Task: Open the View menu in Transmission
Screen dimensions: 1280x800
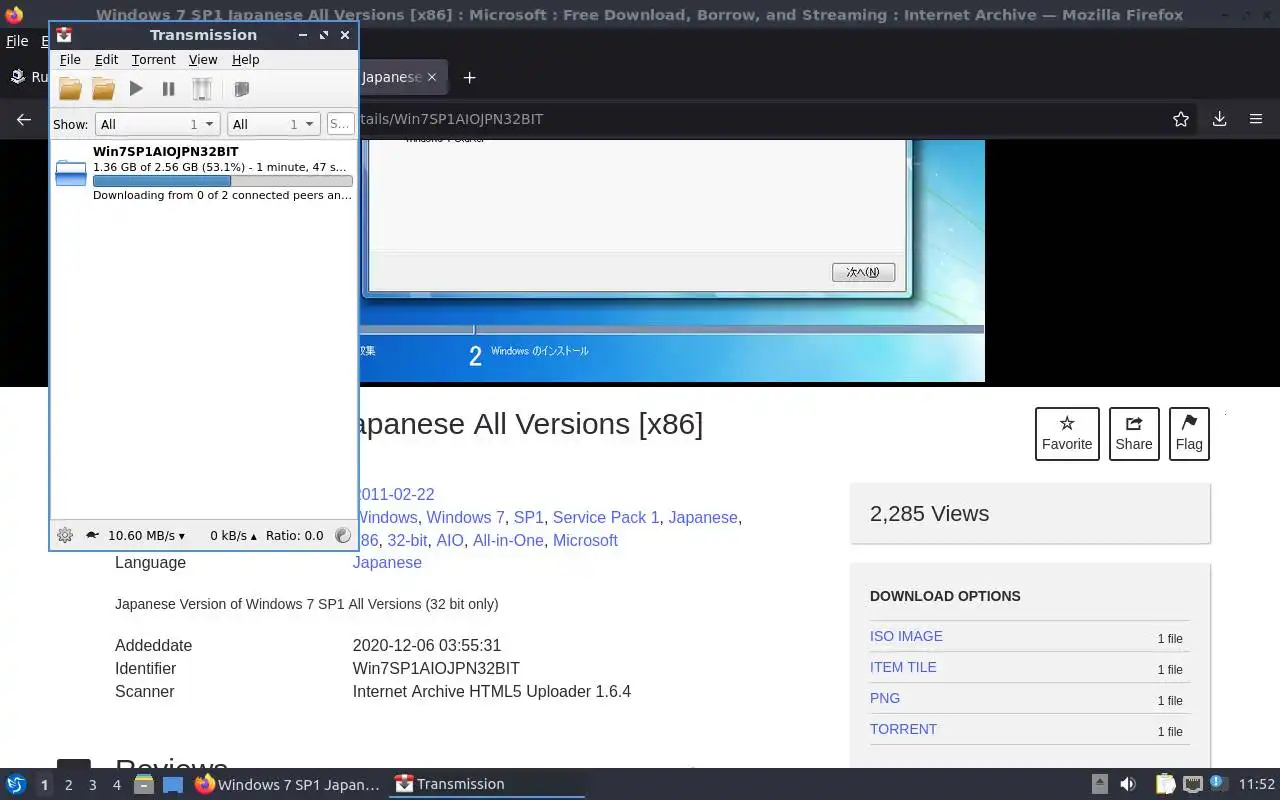Action: point(203,60)
